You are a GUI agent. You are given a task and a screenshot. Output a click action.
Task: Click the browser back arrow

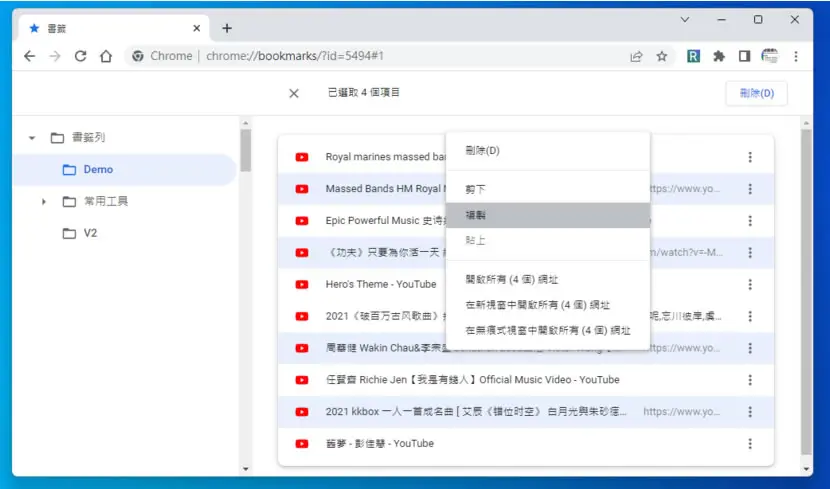30,56
